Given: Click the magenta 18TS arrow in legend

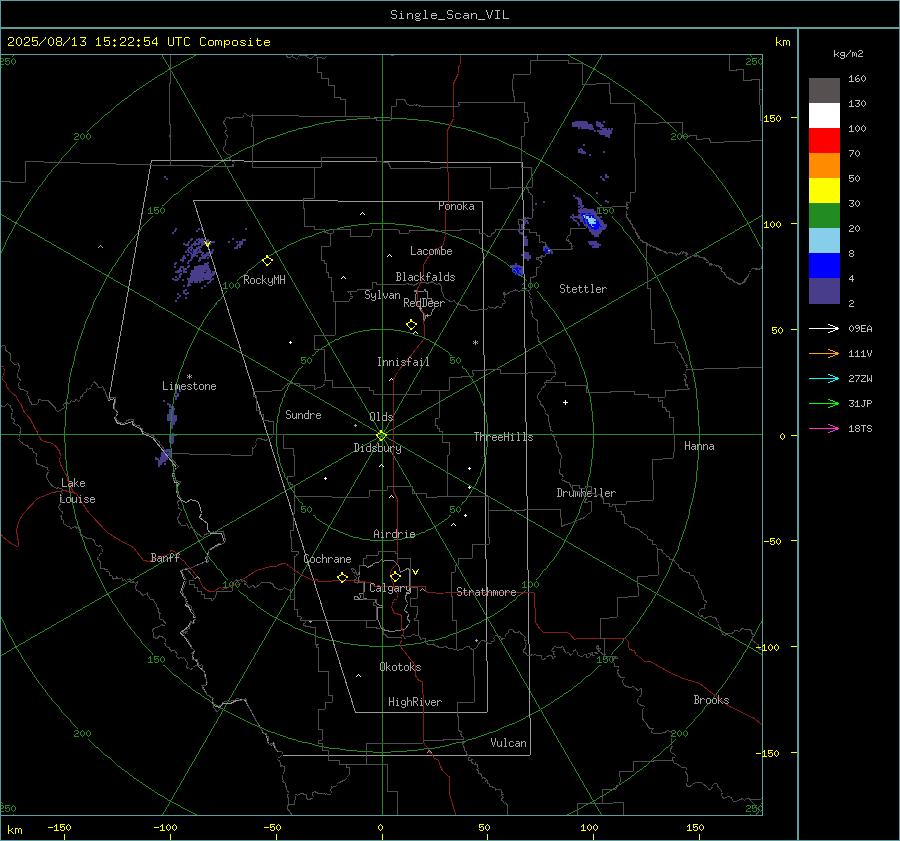Looking at the screenshot, I should coord(824,428).
